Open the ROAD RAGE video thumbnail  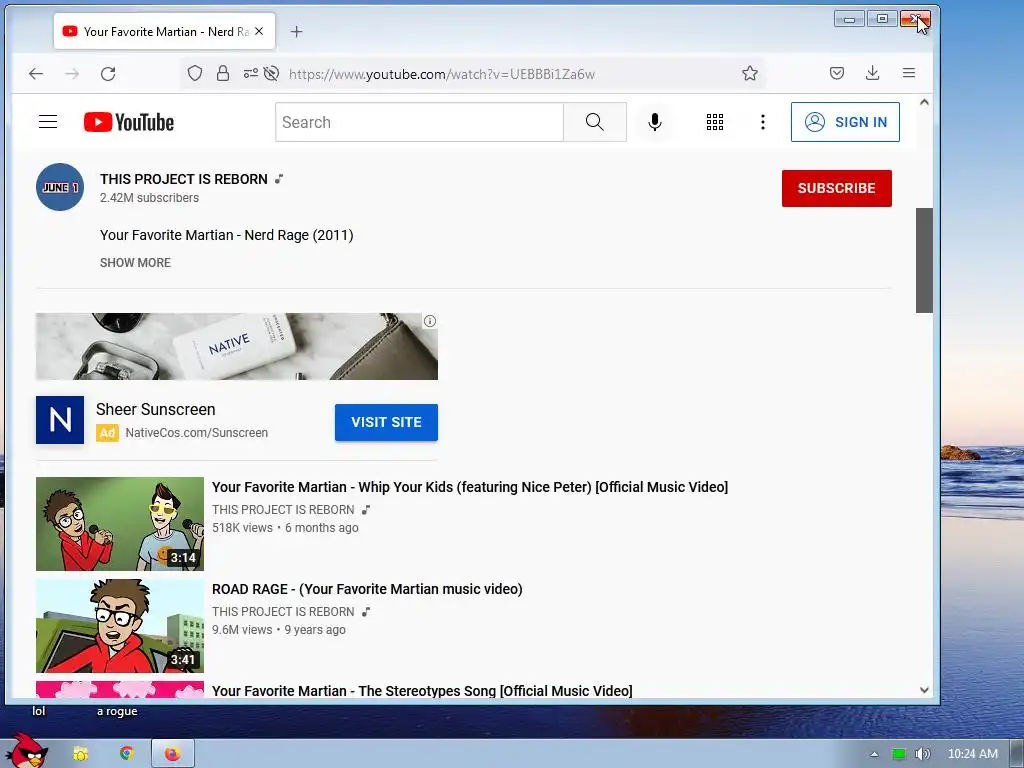(120, 626)
